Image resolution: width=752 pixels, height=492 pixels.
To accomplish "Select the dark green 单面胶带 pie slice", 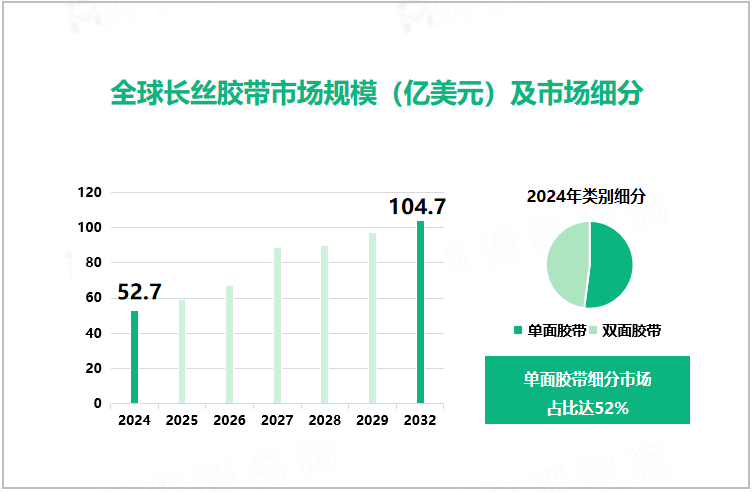I will [611, 265].
